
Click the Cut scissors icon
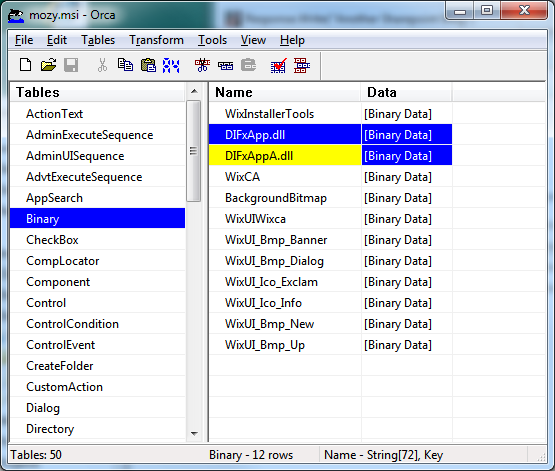tap(102, 65)
